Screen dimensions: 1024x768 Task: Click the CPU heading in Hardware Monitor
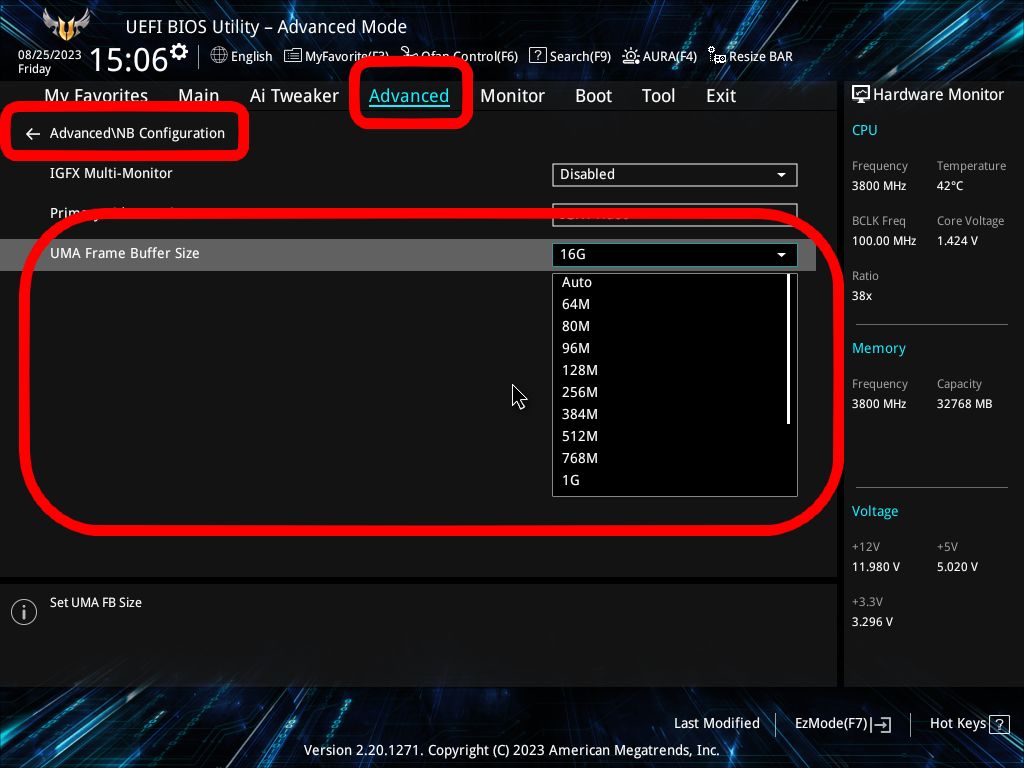(864, 130)
